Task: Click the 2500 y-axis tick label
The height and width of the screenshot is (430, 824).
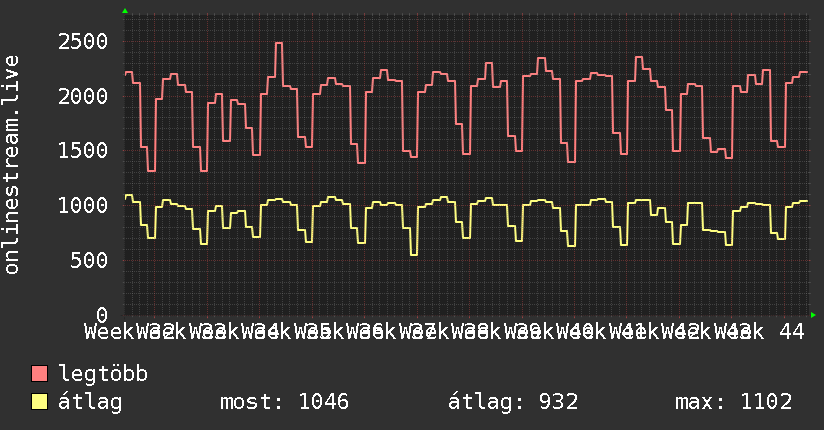Action: [x=83, y=42]
